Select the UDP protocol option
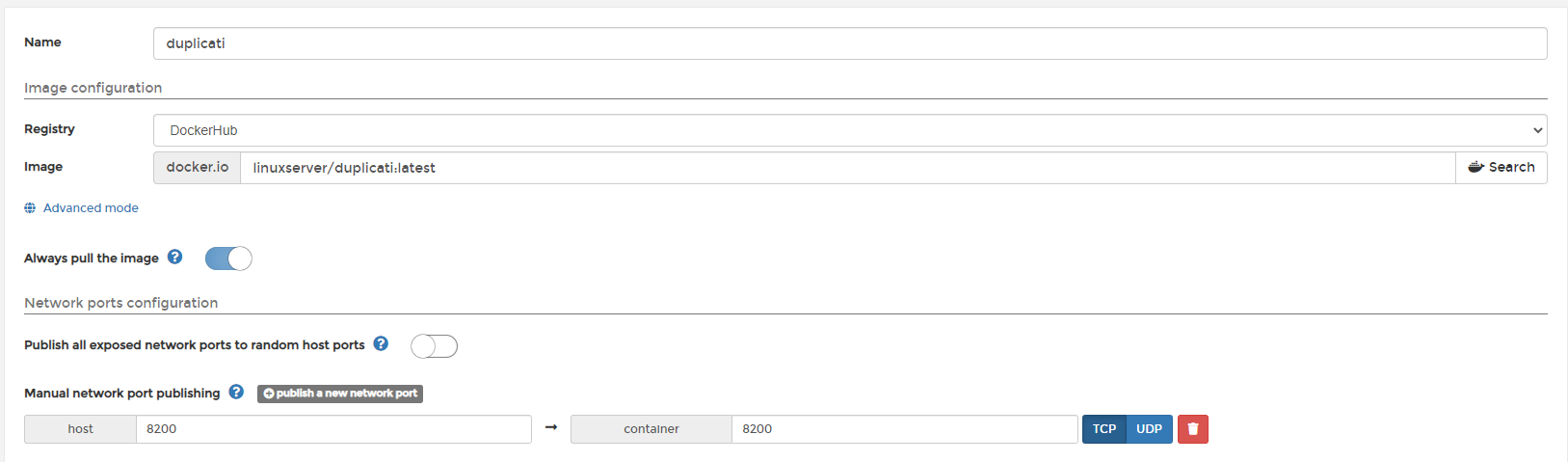1568x462 pixels. (1149, 429)
